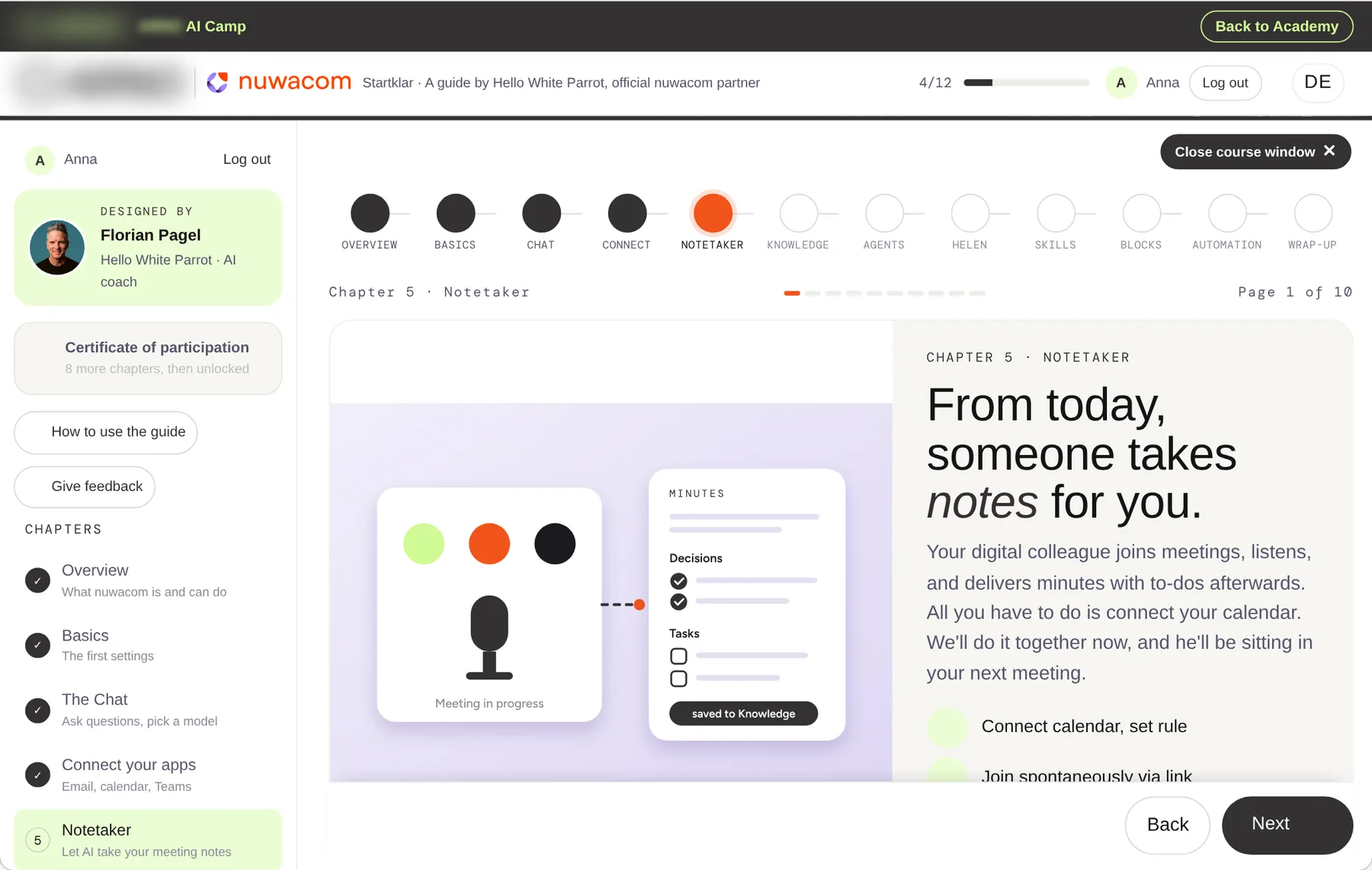Jump to the Agents step circle

884,213
